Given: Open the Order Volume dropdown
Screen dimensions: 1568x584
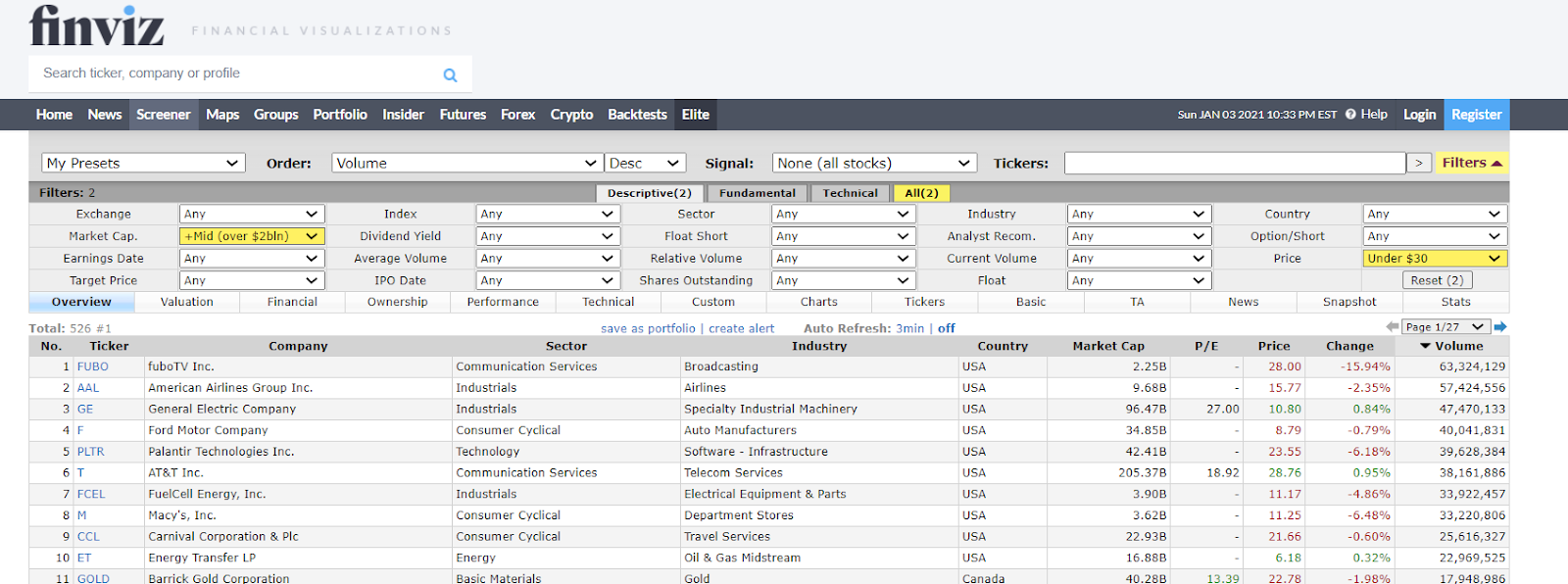Looking at the screenshot, I should click(x=466, y=164).
